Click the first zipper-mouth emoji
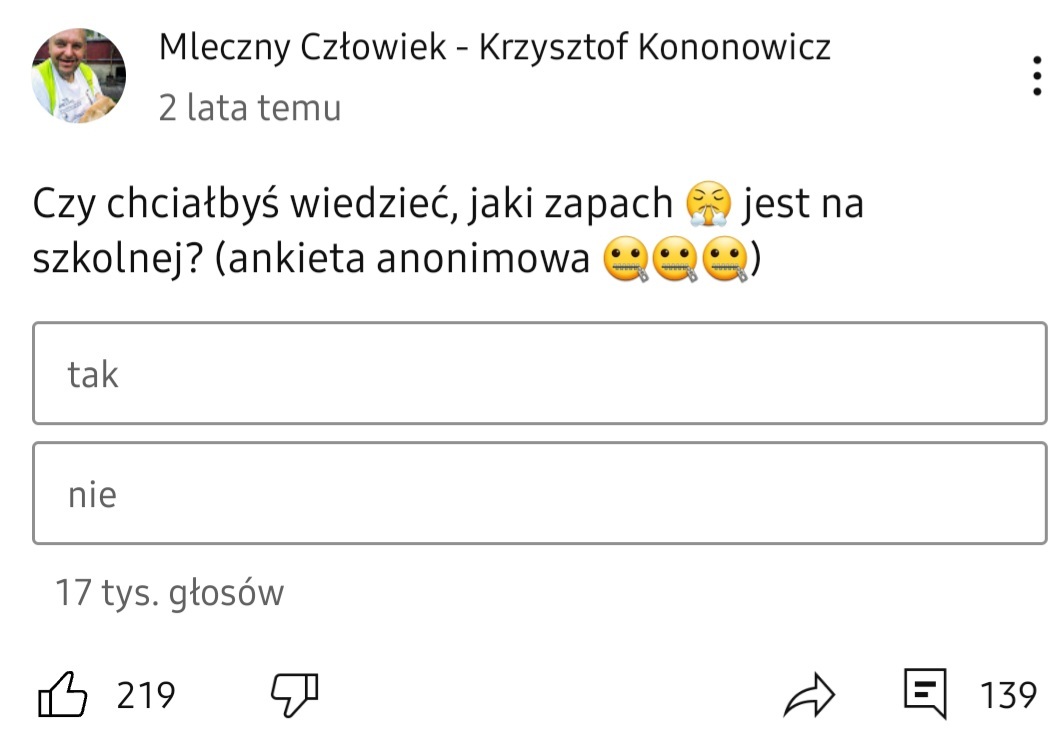Image resolution: width=1056 pixels, height=752 pixels. coord(626,261)
